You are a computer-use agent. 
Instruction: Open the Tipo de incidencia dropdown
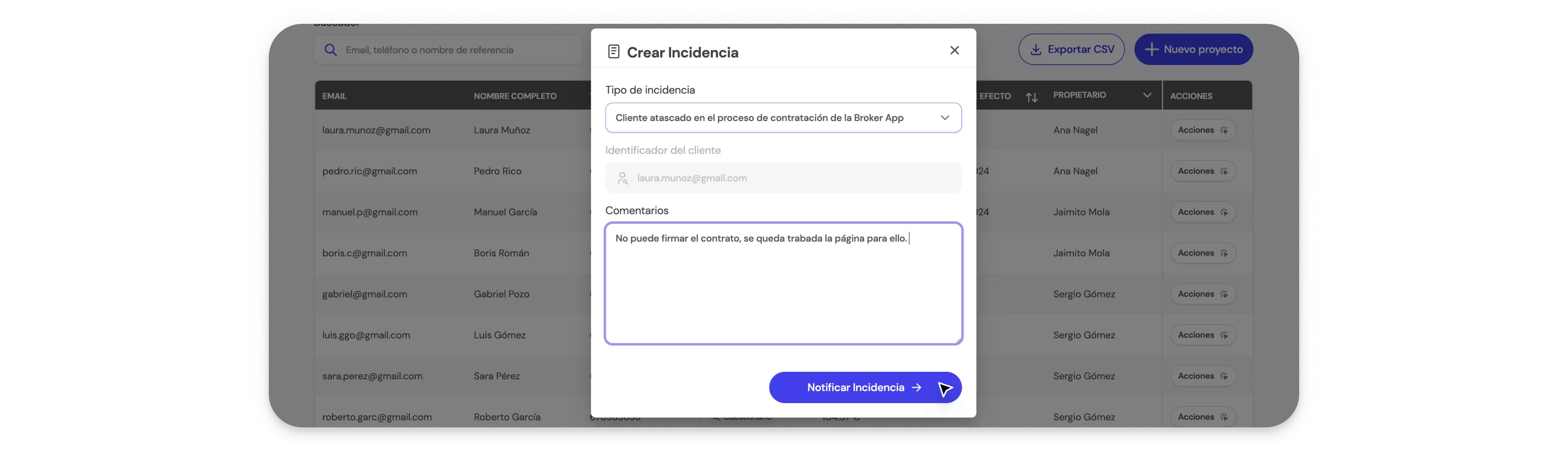[x=784, y=118]
